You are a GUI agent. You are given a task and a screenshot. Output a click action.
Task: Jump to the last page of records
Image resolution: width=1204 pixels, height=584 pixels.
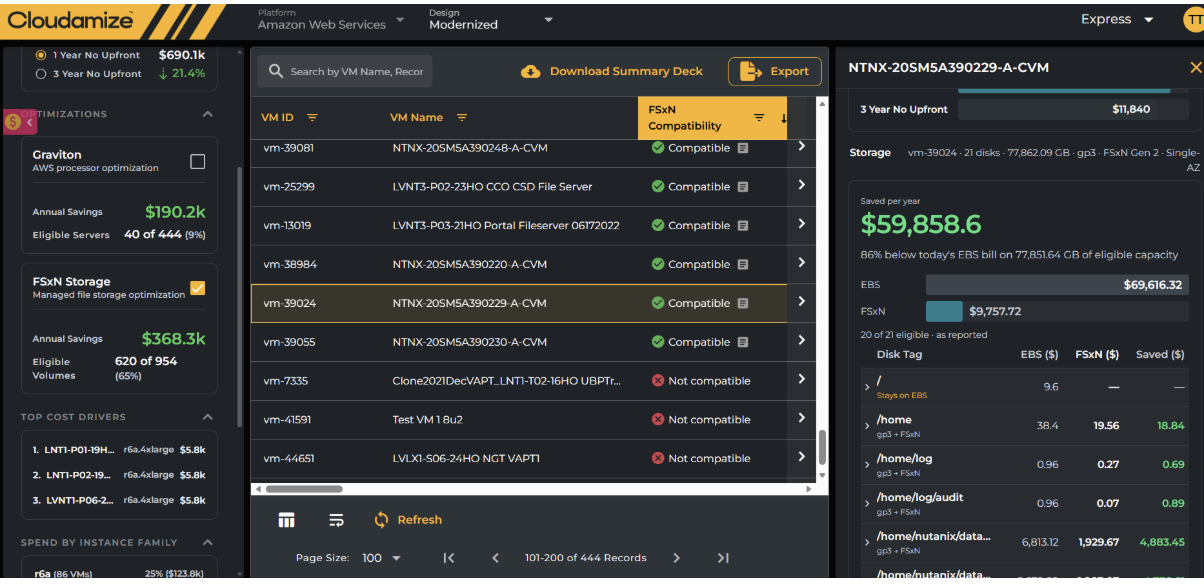[723, 558]
